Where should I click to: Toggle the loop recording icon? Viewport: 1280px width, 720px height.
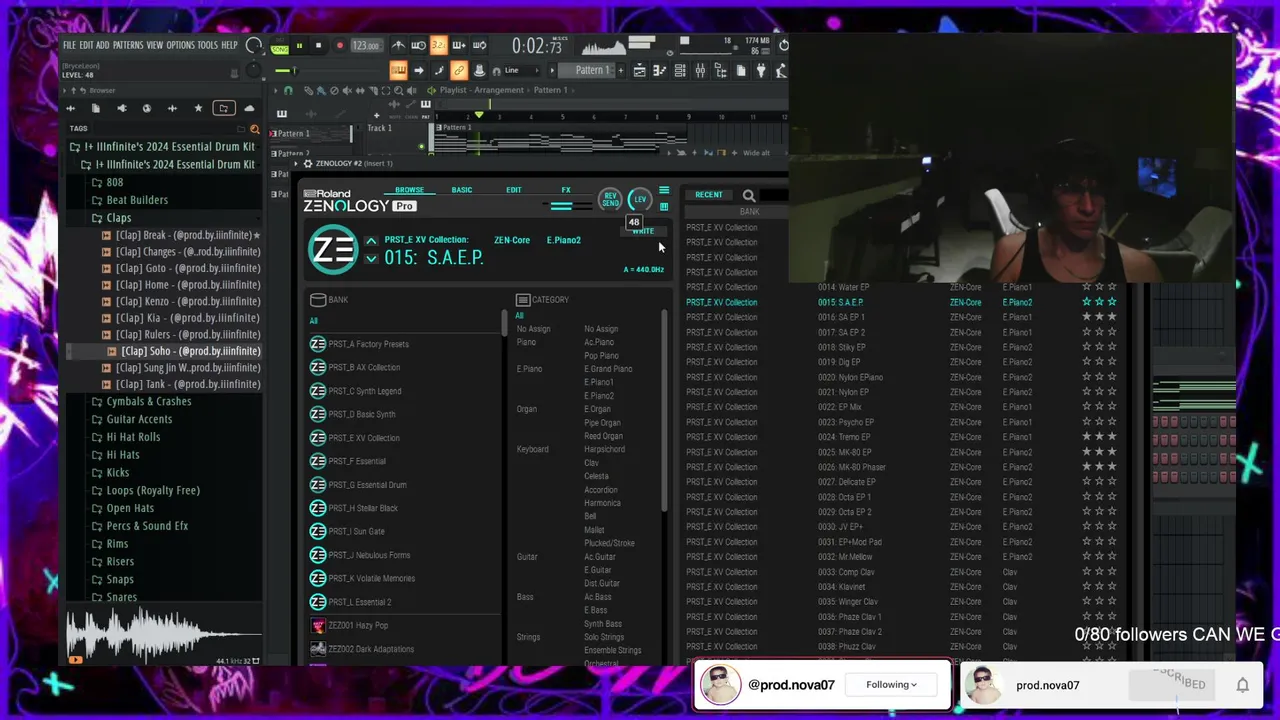[479, 45]
